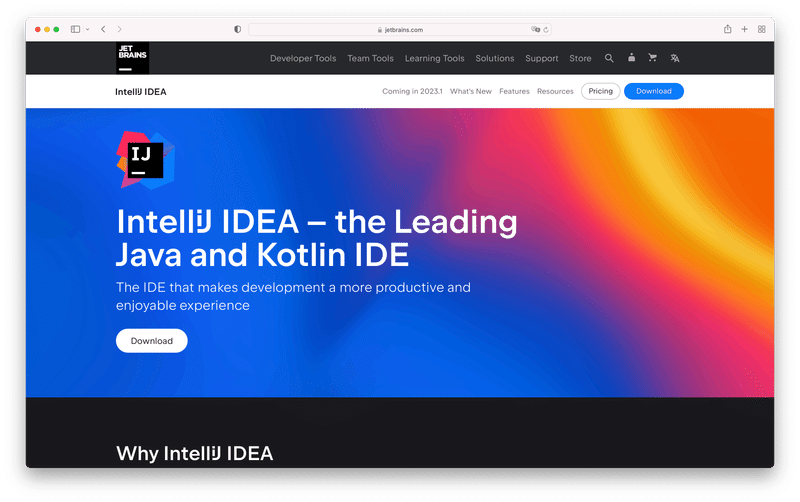This screenshot has width=800, height=502.
Task: Open the Store menu
Action: pyautogui.click(x=581, y=58)
